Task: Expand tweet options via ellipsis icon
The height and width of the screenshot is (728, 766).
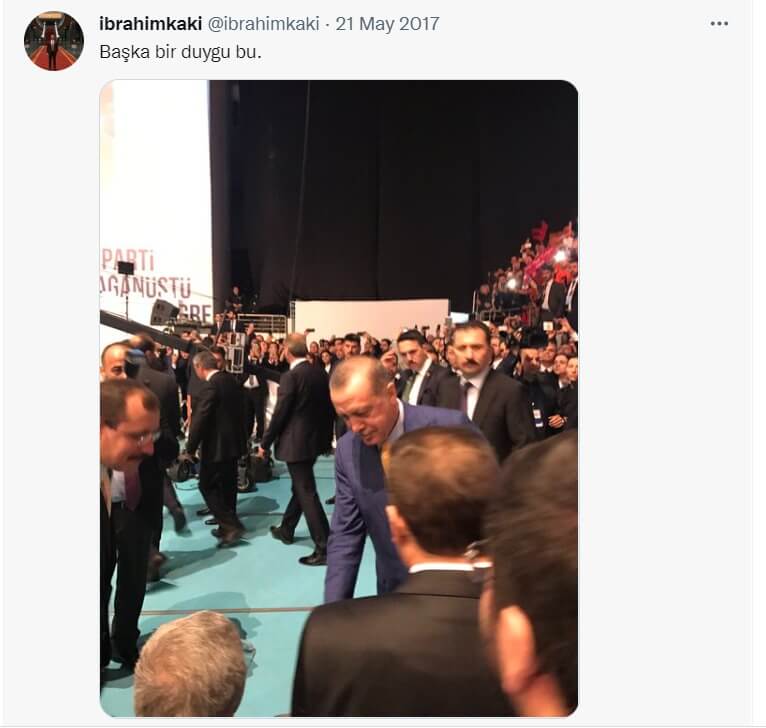Action: pos(719,24)
